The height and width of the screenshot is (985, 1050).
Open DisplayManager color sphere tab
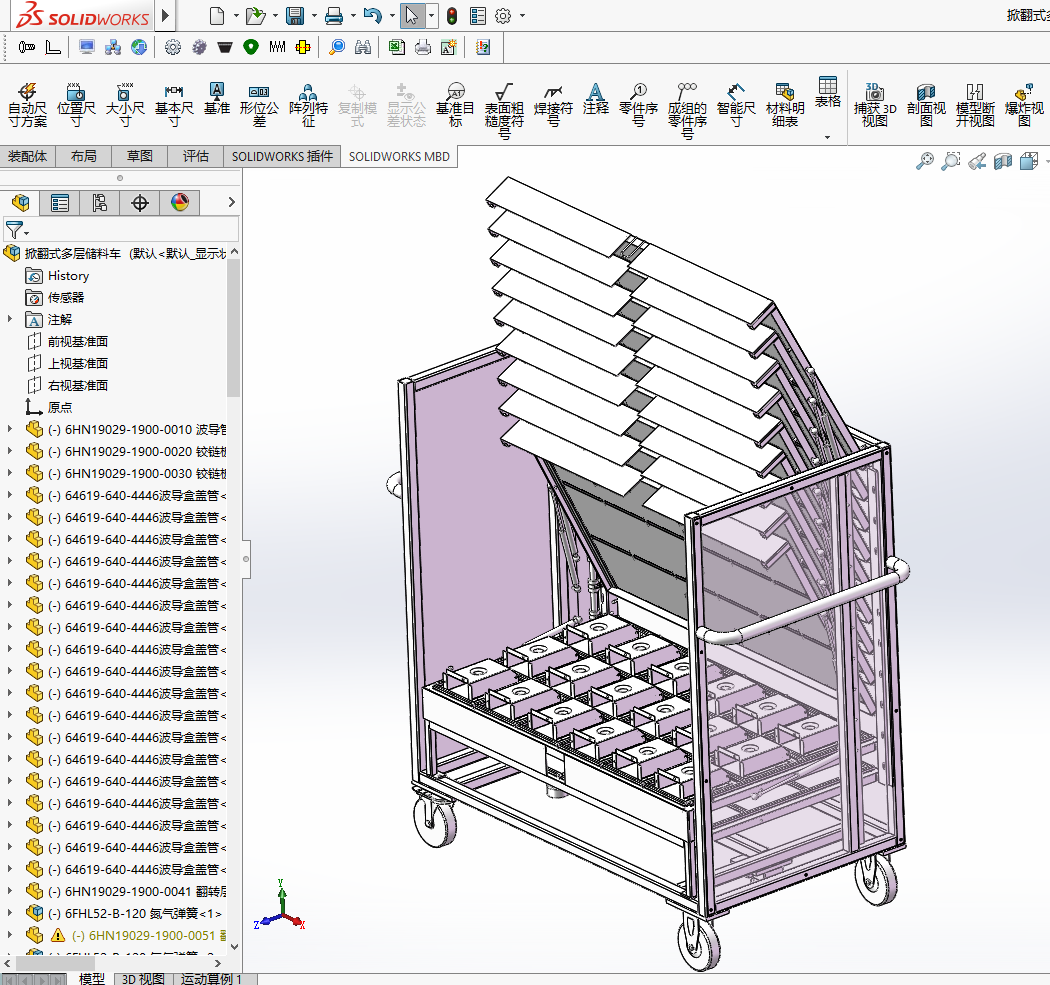[179, 202]
